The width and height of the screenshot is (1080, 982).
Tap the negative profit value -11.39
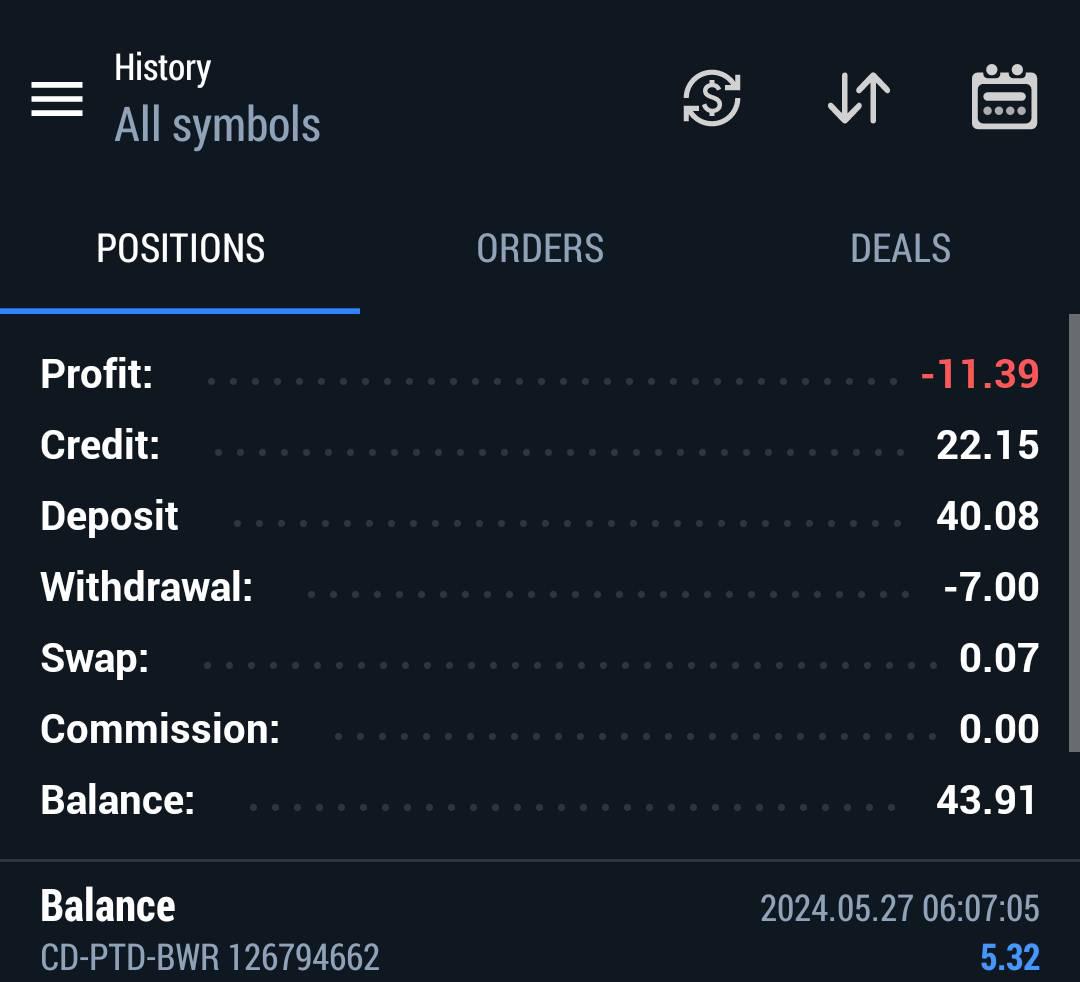(979, 374)
